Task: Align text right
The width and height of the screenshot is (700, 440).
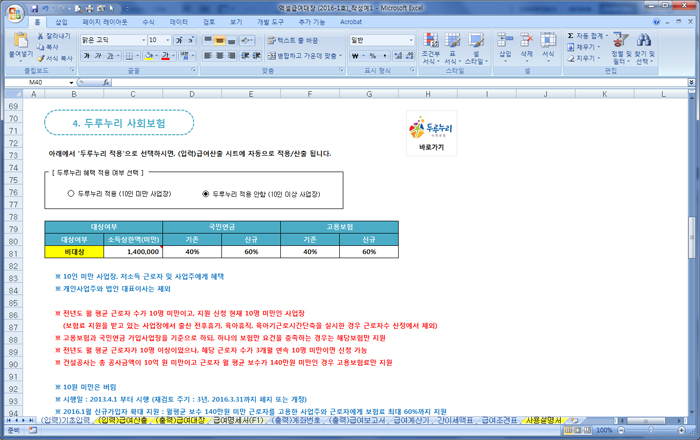Action: 231,56
